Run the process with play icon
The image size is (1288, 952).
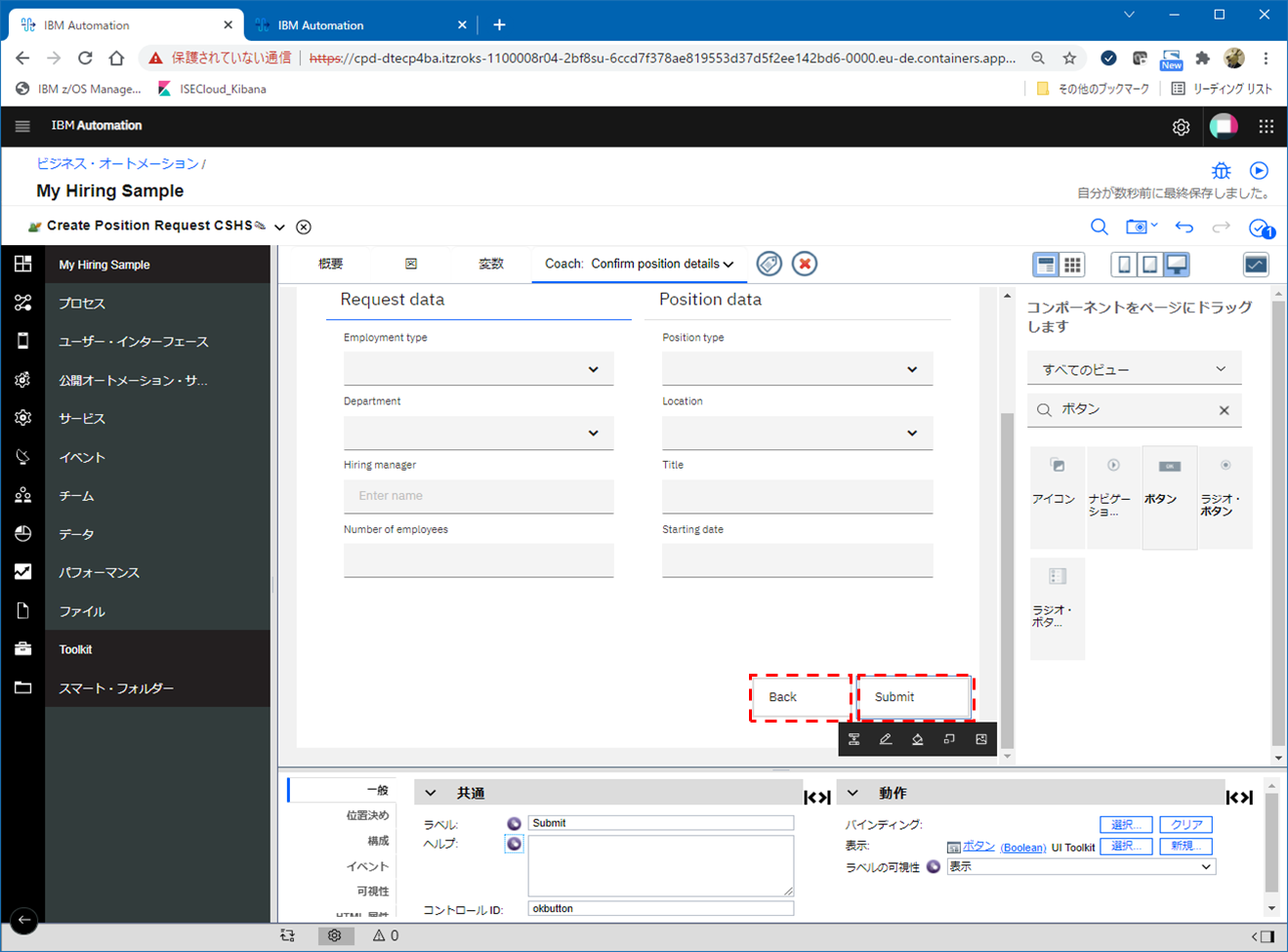click(1260, 171)
